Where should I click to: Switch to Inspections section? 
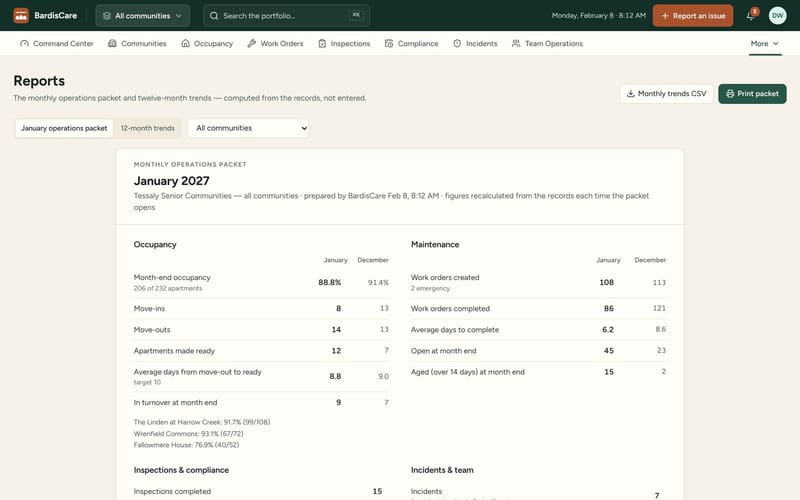click(344, 43)
